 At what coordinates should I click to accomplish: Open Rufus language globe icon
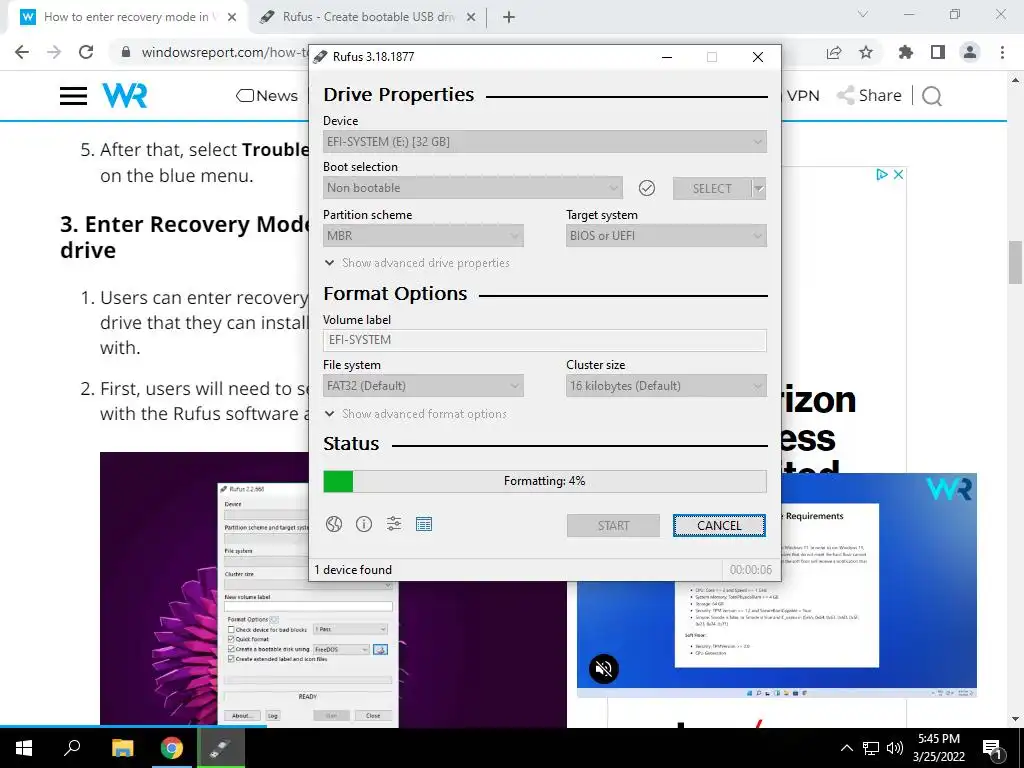(x=334, y=524)
